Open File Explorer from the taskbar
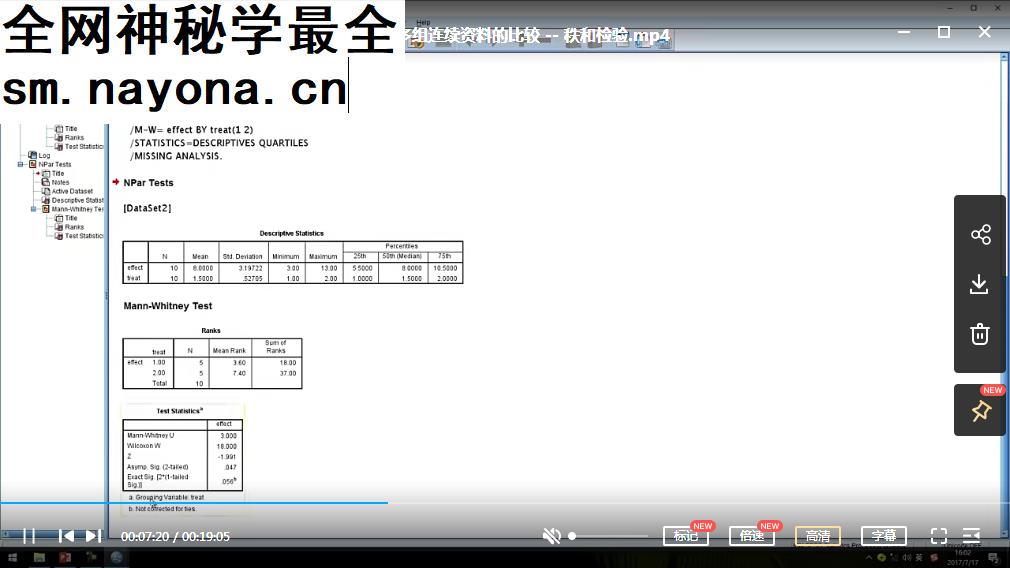This screenshot has width=1010, height=568. [39, 558]
